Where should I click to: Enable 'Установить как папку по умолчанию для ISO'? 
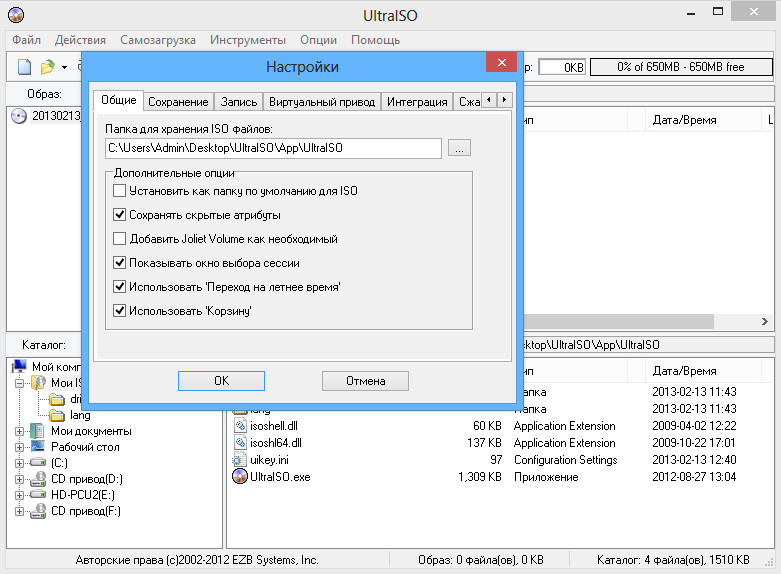point(120,190)
